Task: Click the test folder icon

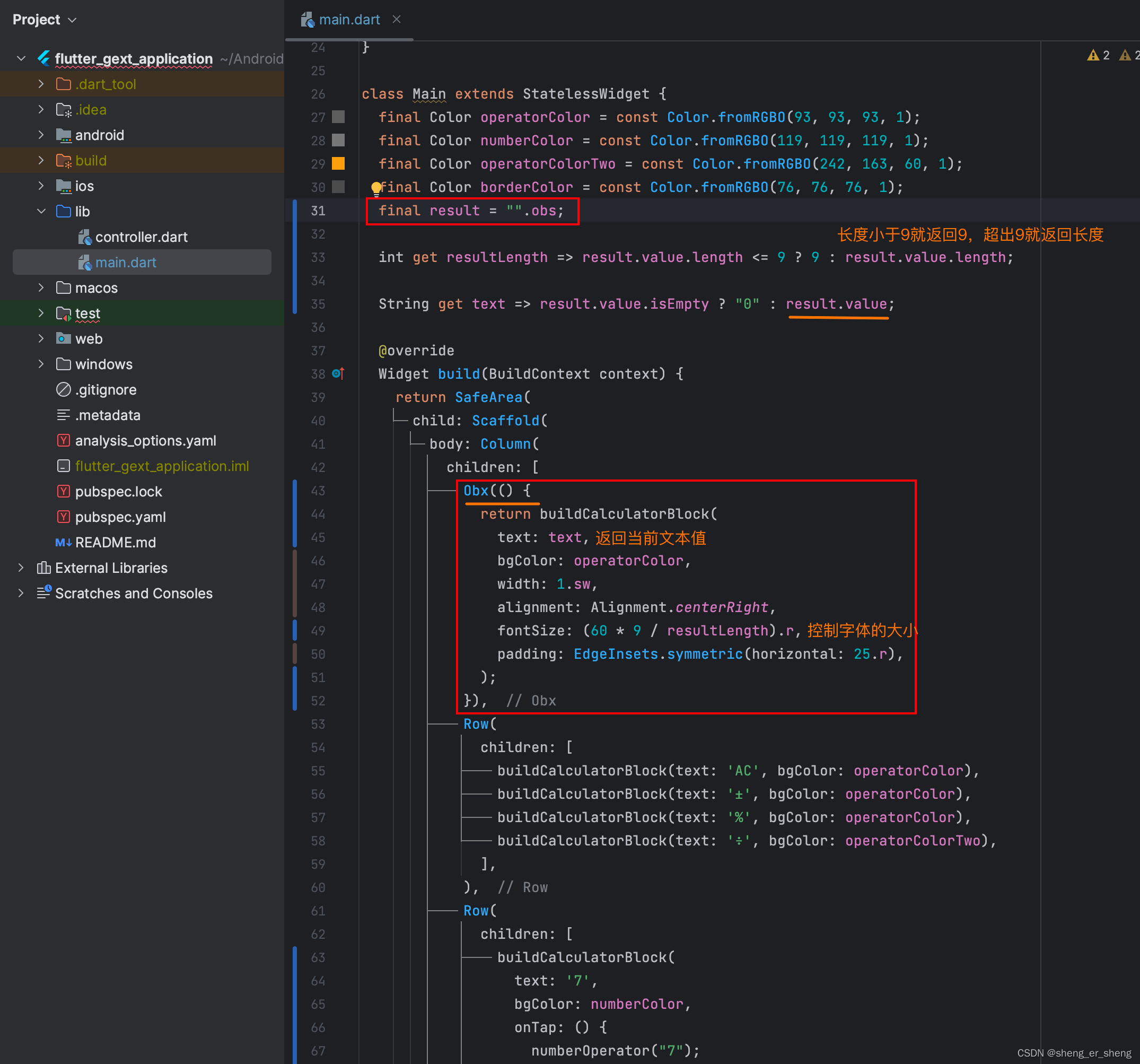Action: [x=64, y=314]
